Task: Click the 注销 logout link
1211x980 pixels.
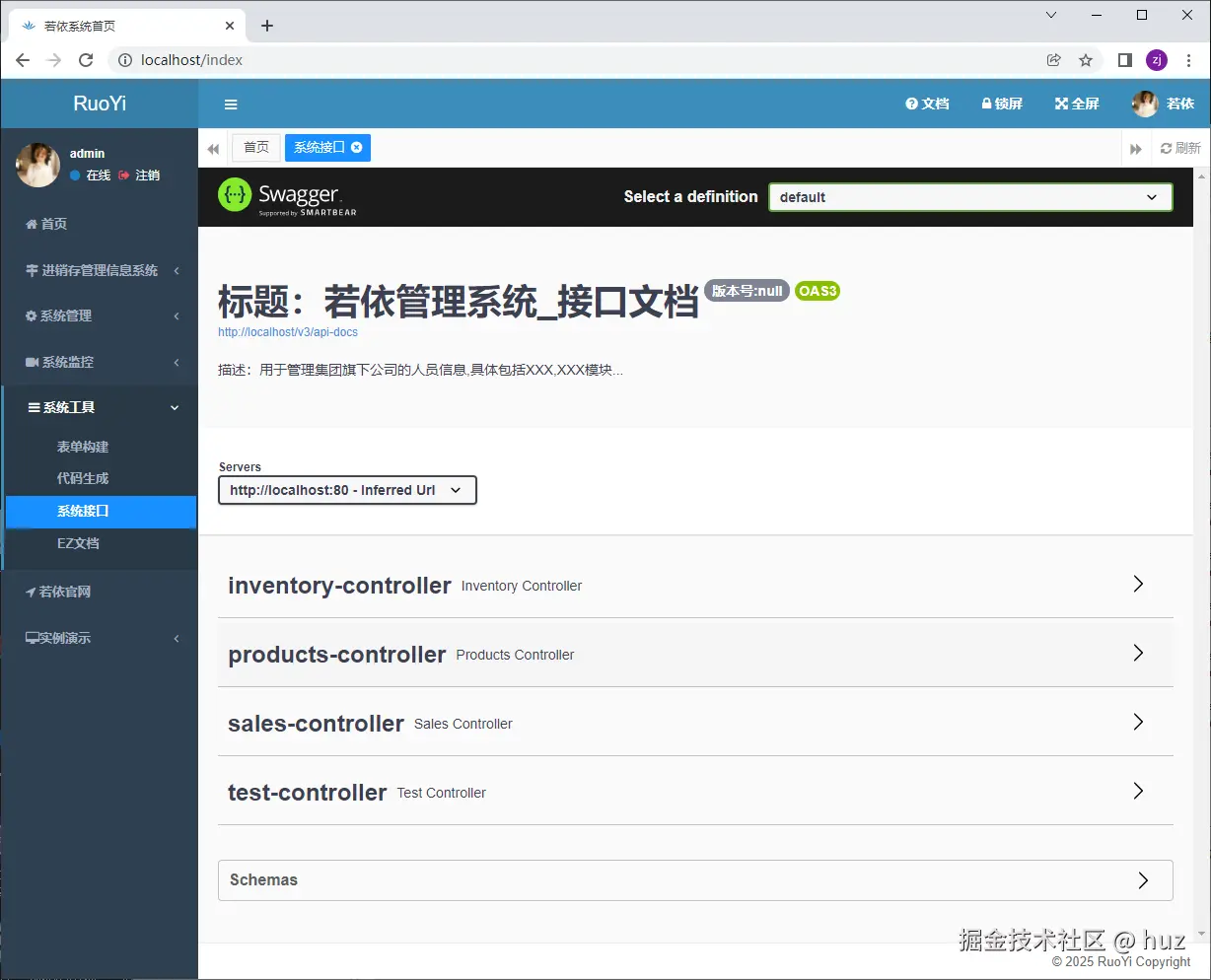Action: (139, 175)
